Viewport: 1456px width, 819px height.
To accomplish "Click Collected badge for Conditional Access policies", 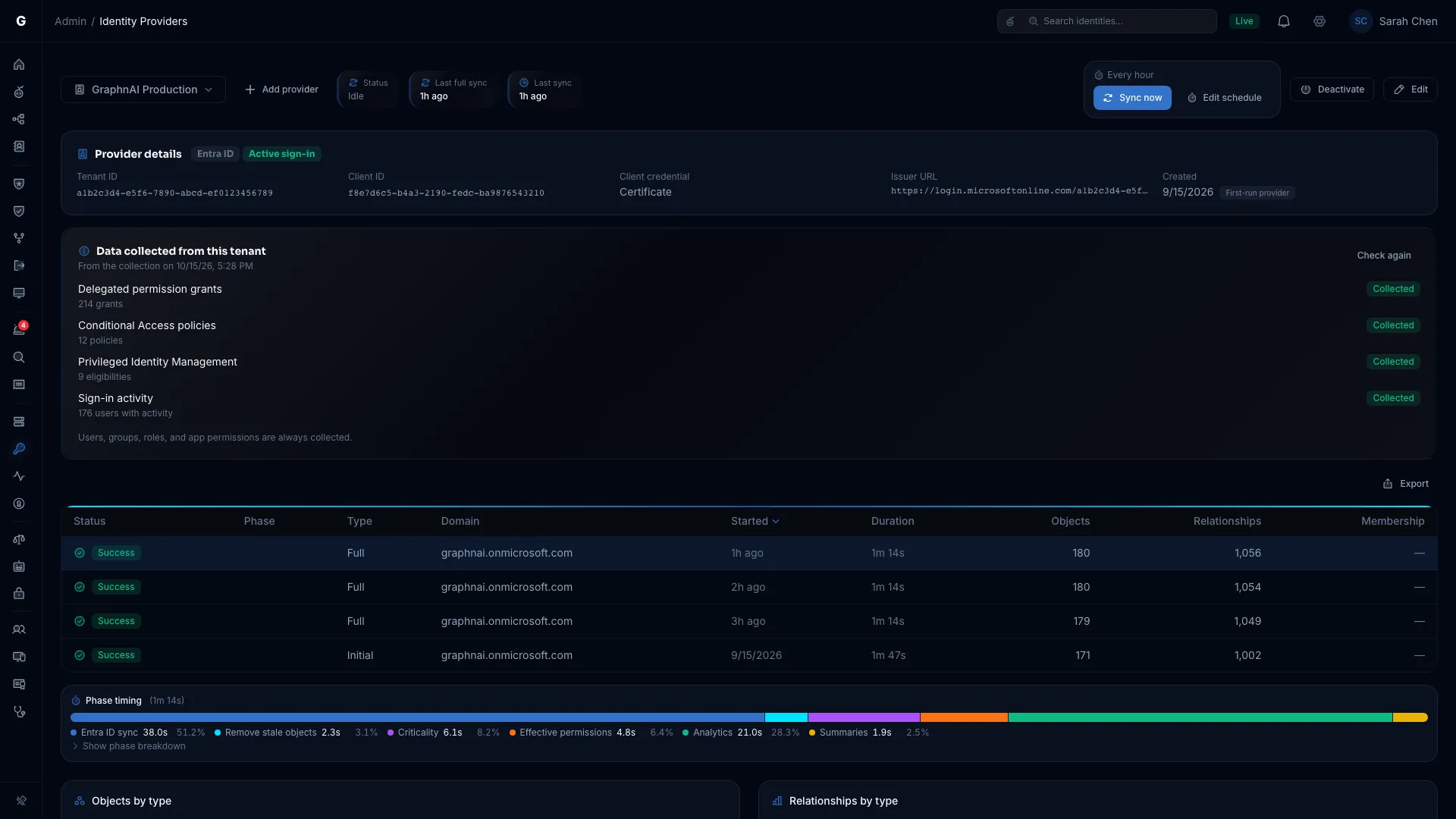I will [x=1393, y=325].
